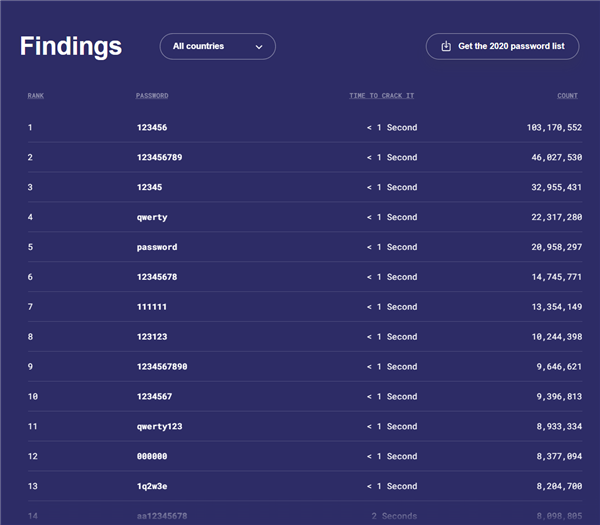The image size is (600, 525).
Task: Click rank number 12 in the table
Action: tap(33, 456)
